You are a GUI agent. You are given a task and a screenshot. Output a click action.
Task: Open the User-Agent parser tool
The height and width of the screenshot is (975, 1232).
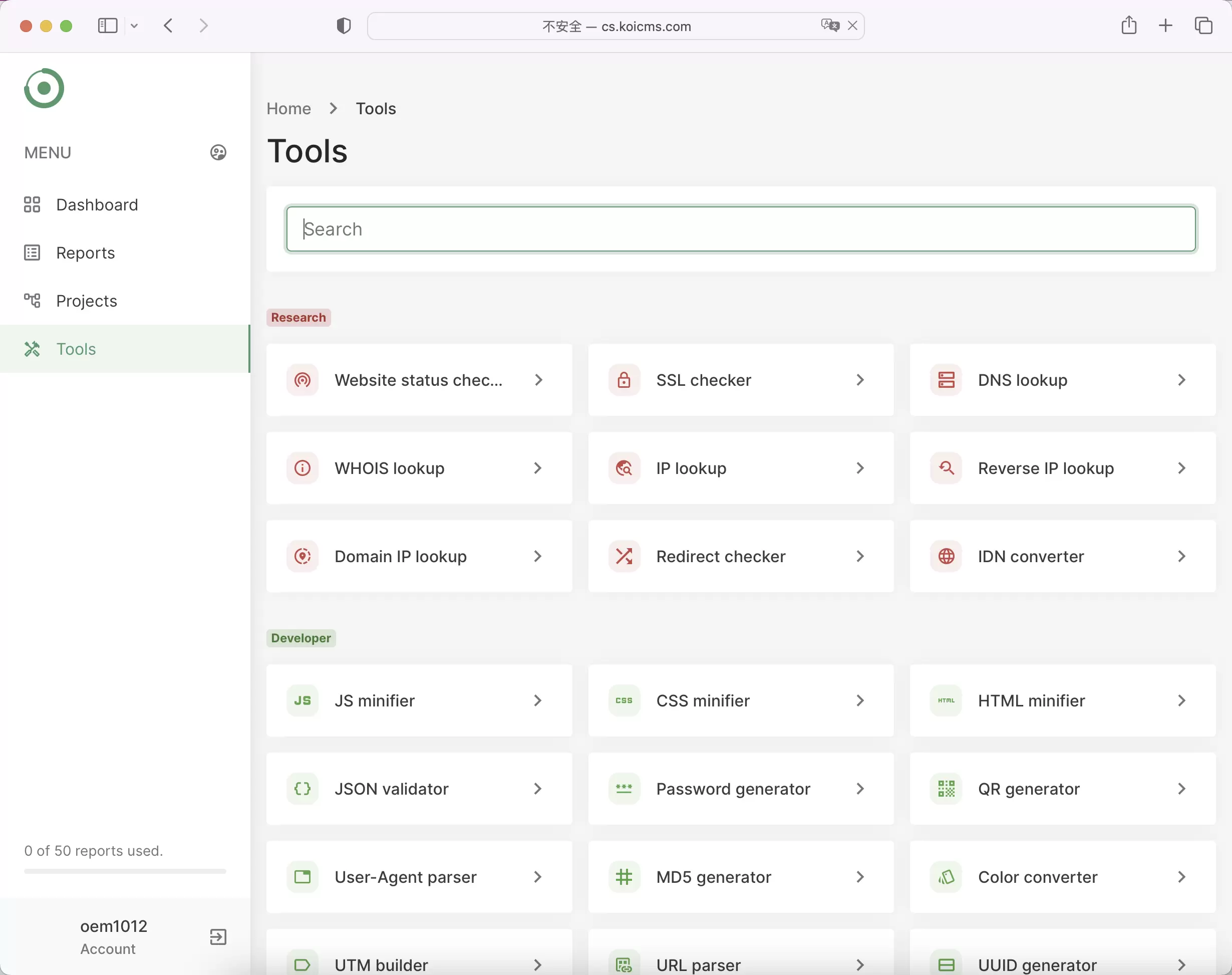[x=419, y=877]
